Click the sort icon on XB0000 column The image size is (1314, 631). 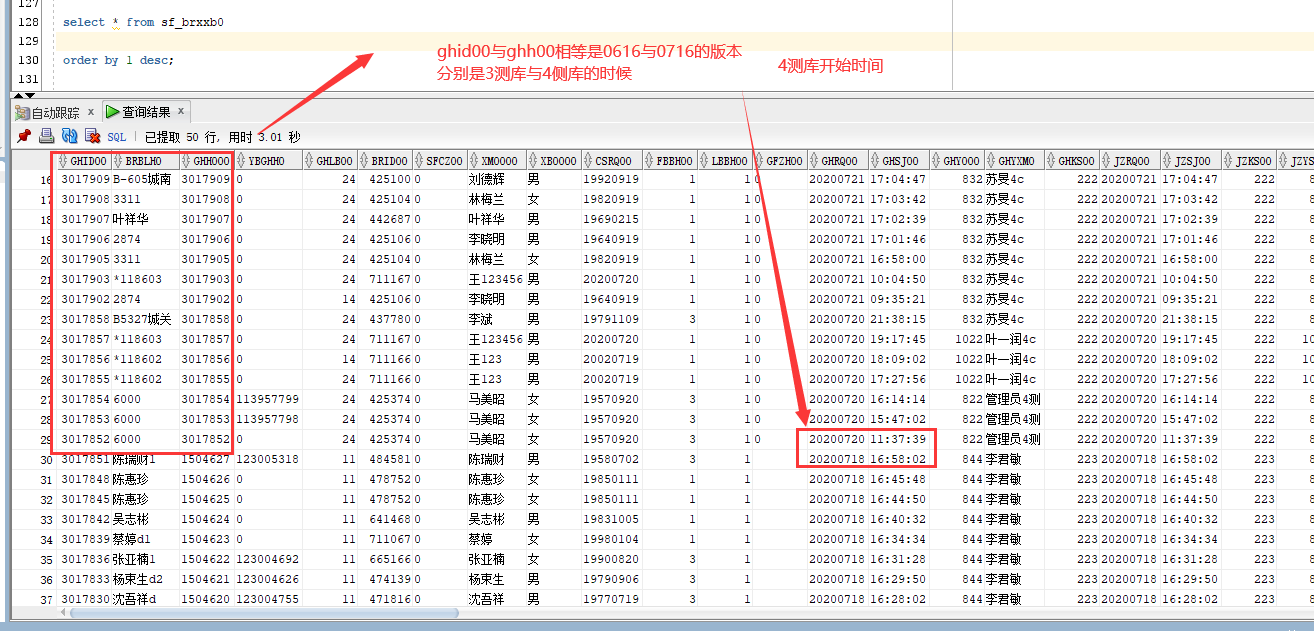tap(533, 160)
